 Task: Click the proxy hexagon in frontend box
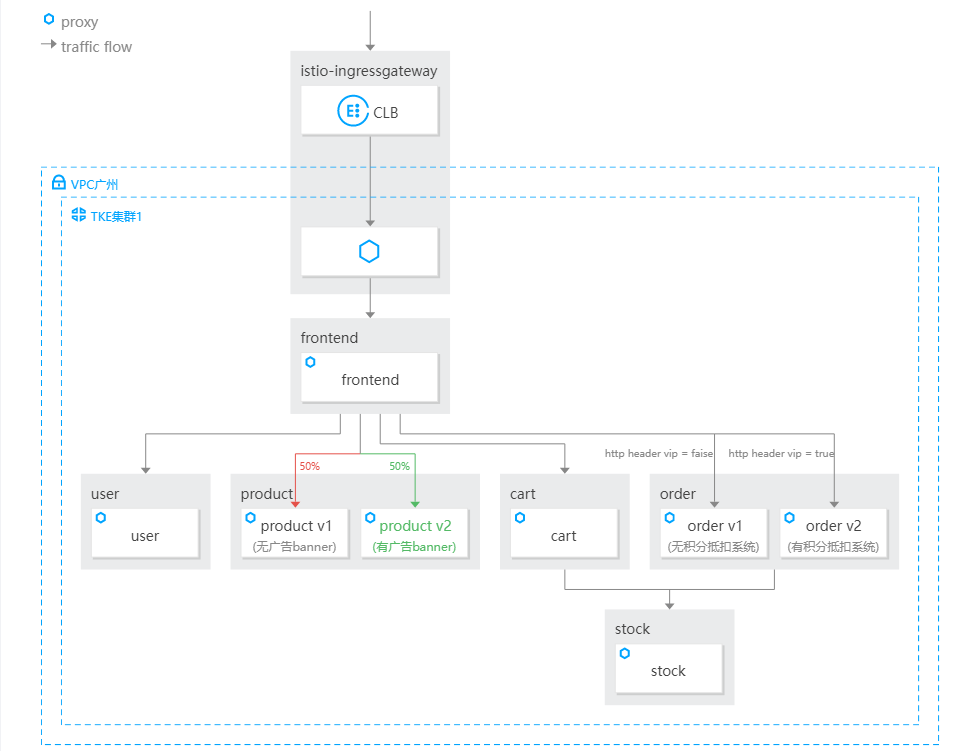pos(311,362)
